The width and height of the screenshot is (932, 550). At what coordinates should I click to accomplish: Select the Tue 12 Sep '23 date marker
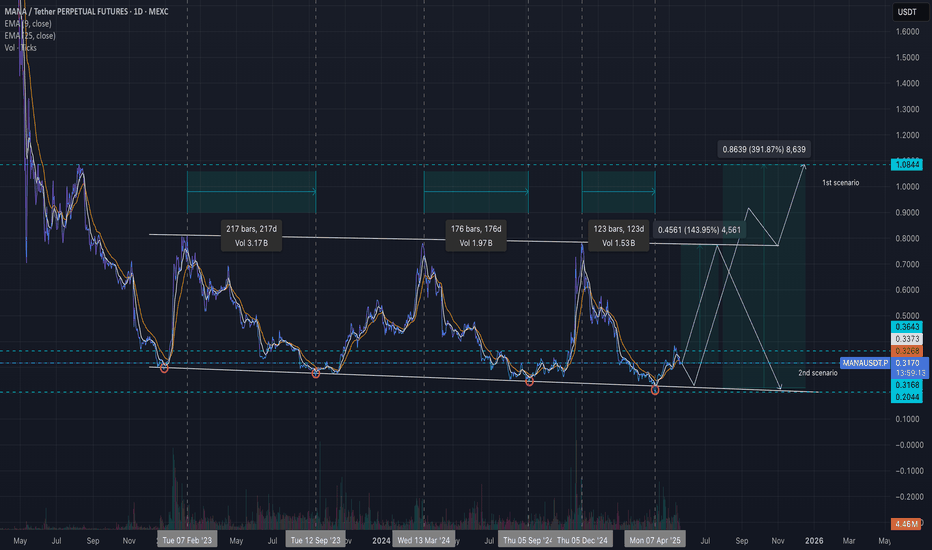click(316, 540)
